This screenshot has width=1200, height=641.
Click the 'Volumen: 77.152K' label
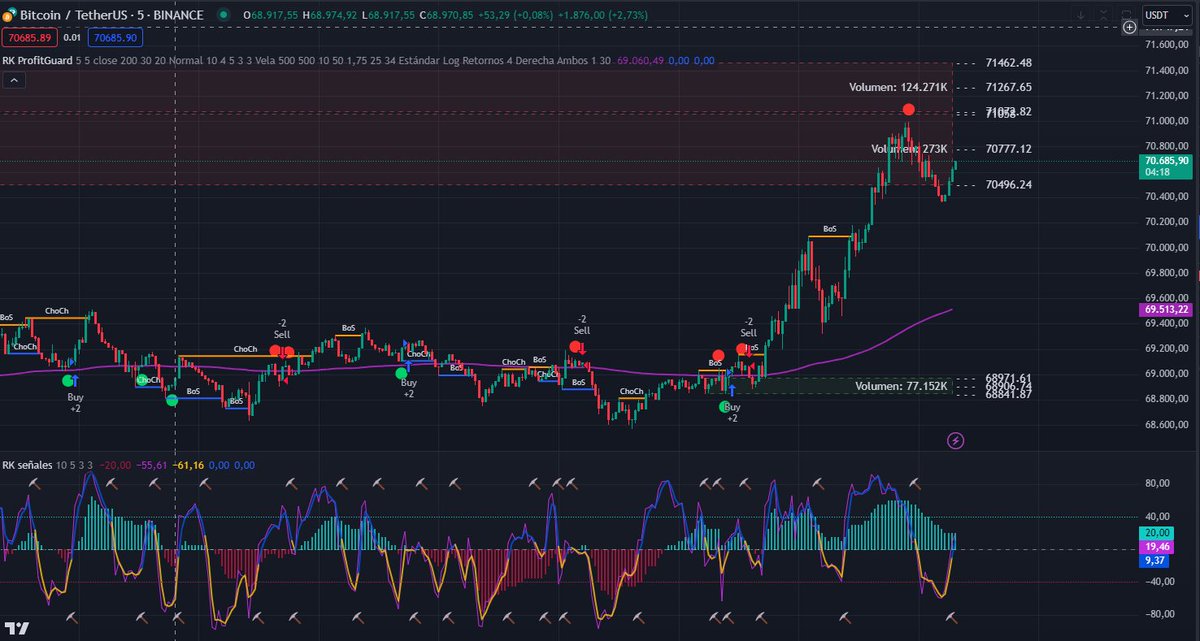point(902,386)
